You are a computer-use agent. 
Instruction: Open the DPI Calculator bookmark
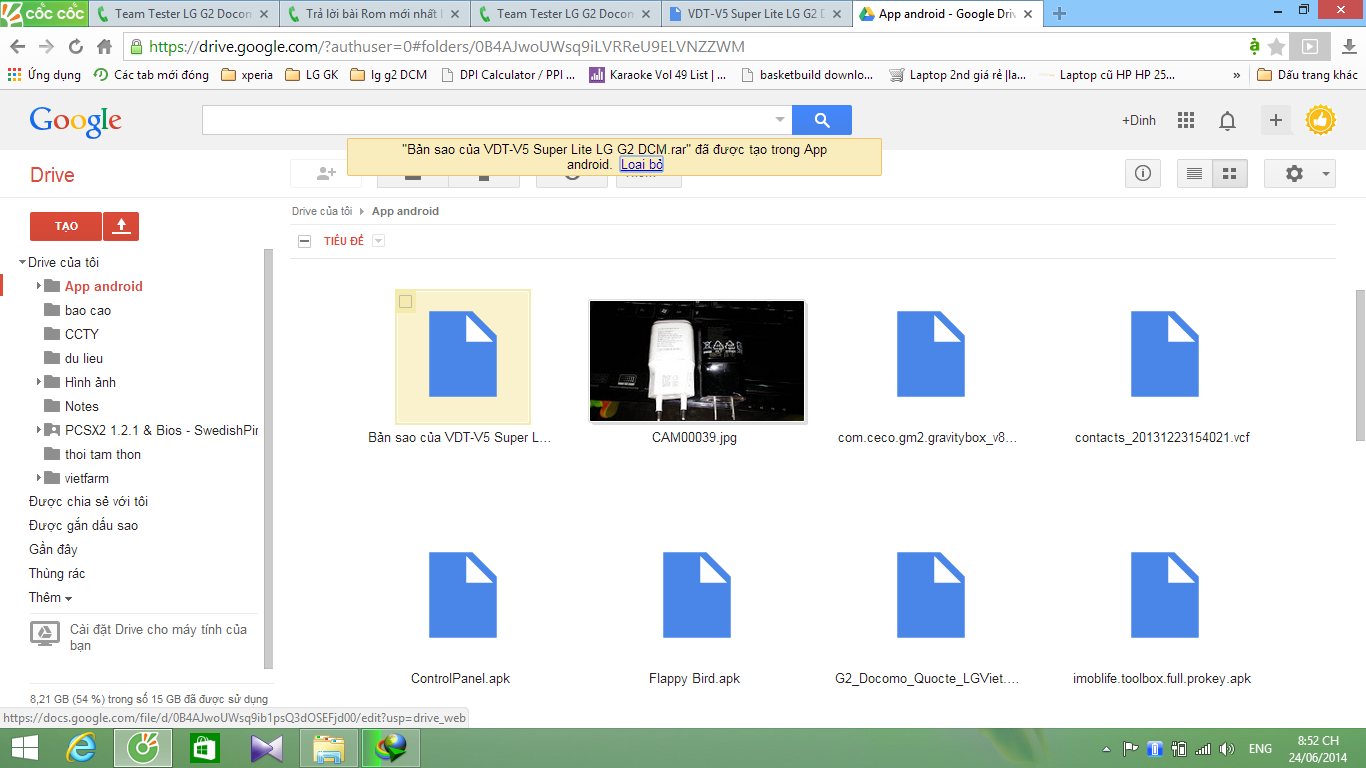[x=508, y=75]
